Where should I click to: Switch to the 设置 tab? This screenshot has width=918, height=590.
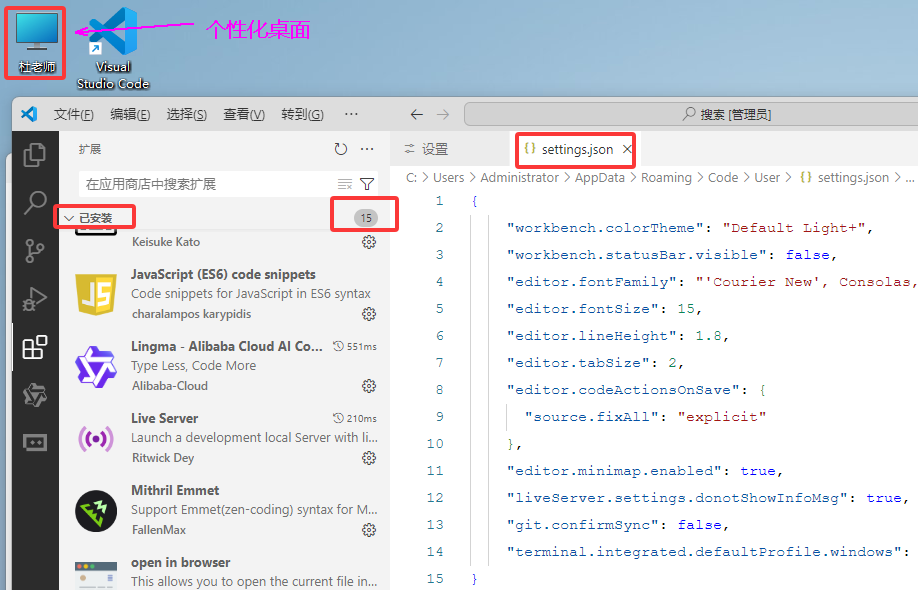click(426, 150)
